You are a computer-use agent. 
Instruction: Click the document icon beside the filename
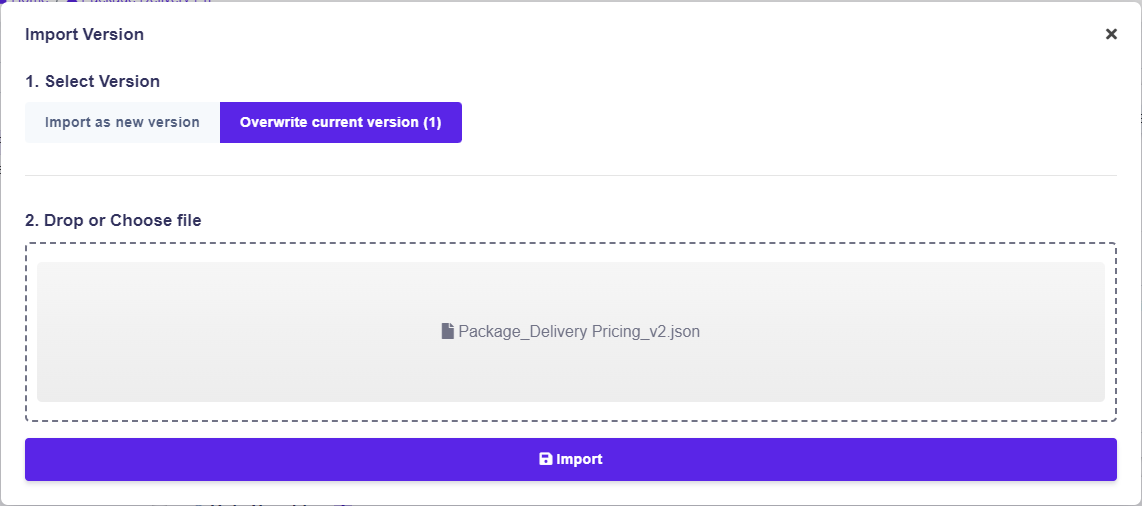448,331
